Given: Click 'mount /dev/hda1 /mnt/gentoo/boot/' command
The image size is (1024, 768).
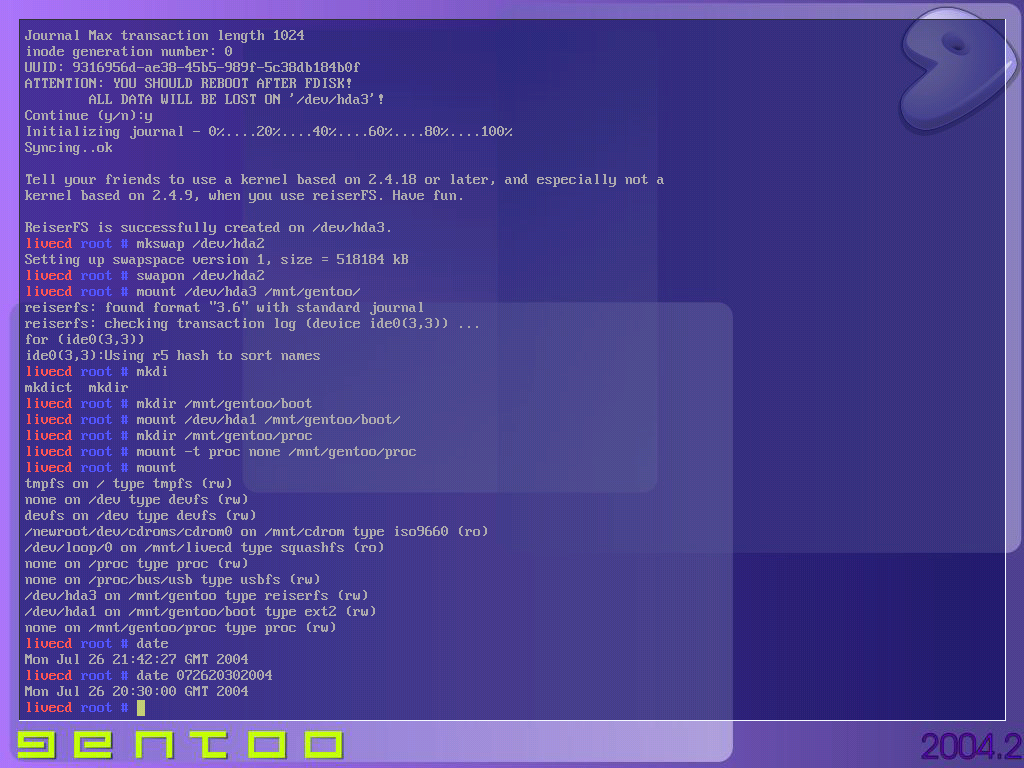Looking at the screenshot, I should (x=268, y=420).
